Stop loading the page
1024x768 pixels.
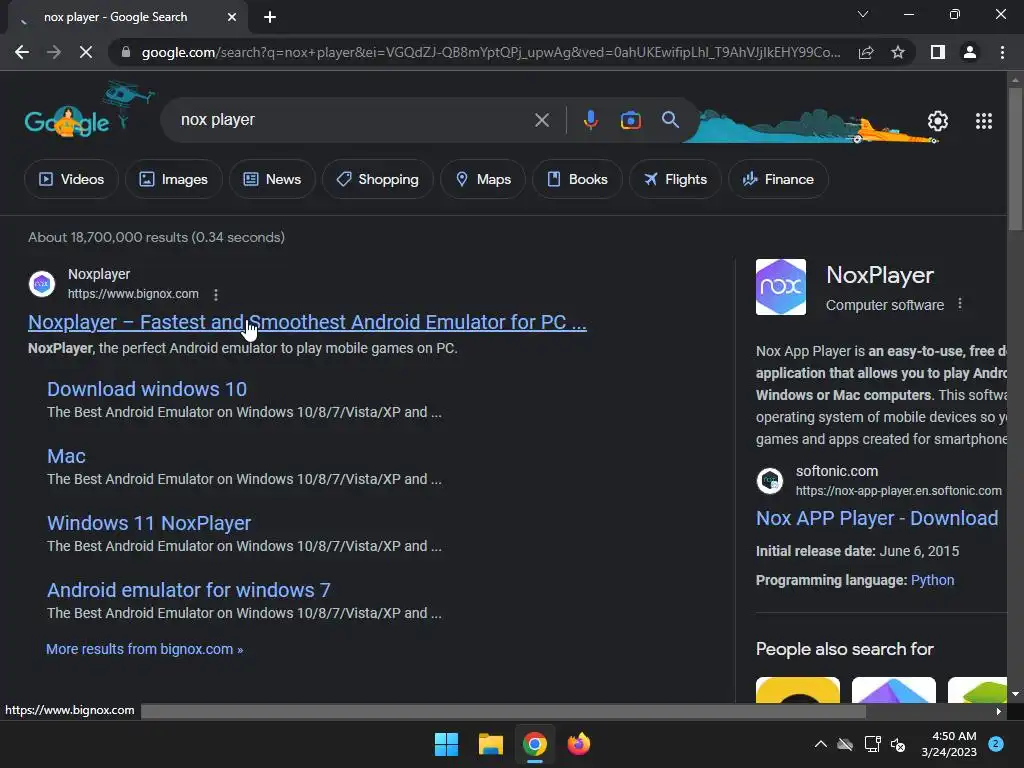click(86, 52)
